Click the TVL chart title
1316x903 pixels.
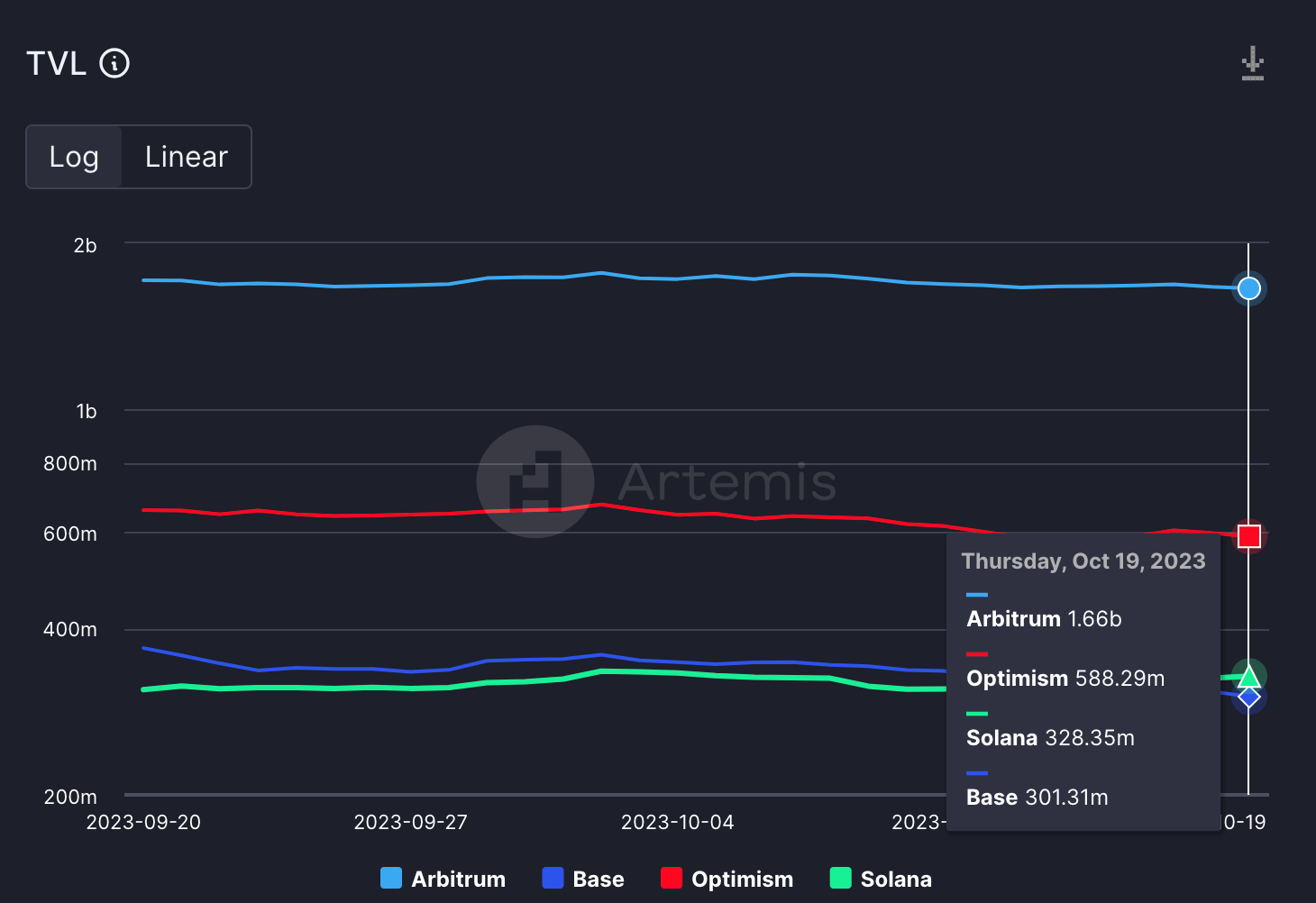pyautogui.click(x=56, y=64)
